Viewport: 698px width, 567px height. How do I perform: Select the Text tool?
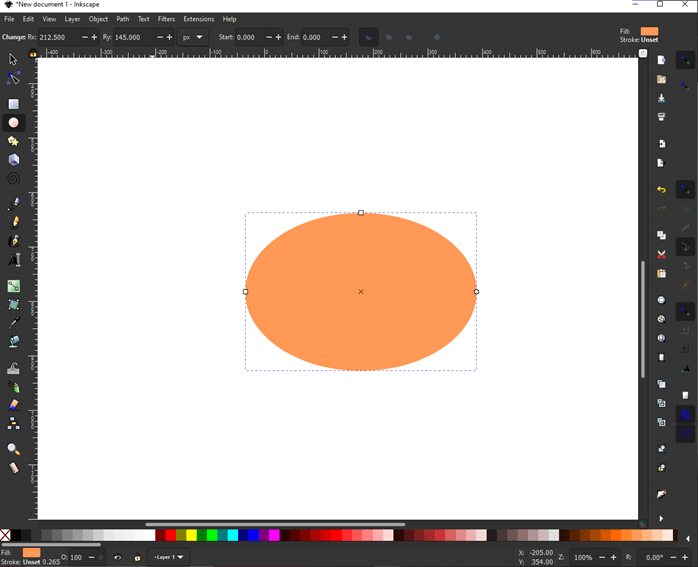(13, 260)
